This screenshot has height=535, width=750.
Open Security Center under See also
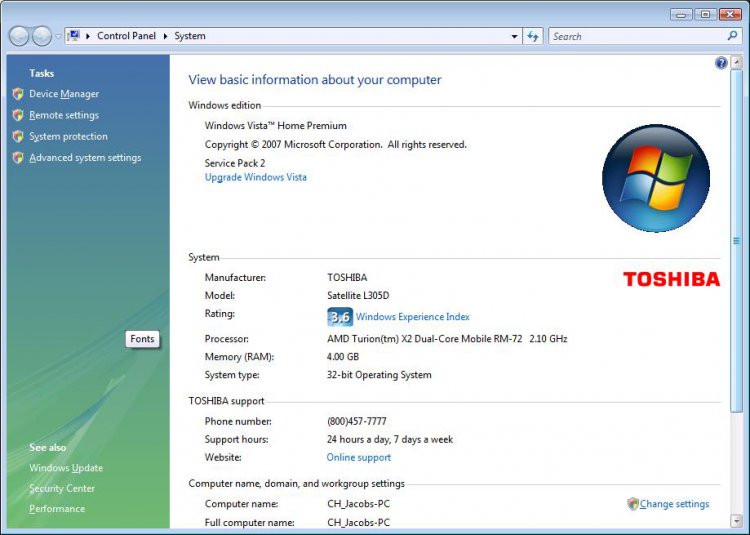pyautogui.click(x=62, y=489)
